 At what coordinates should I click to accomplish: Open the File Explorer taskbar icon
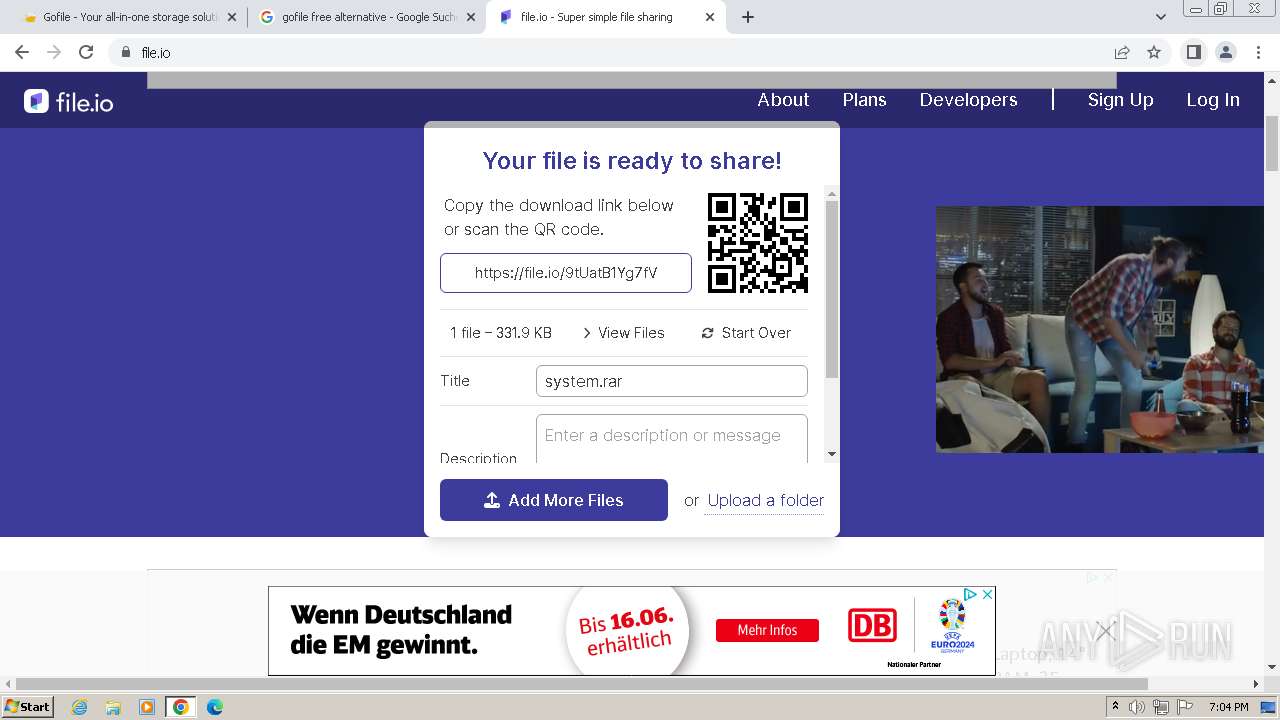[113, 707]
